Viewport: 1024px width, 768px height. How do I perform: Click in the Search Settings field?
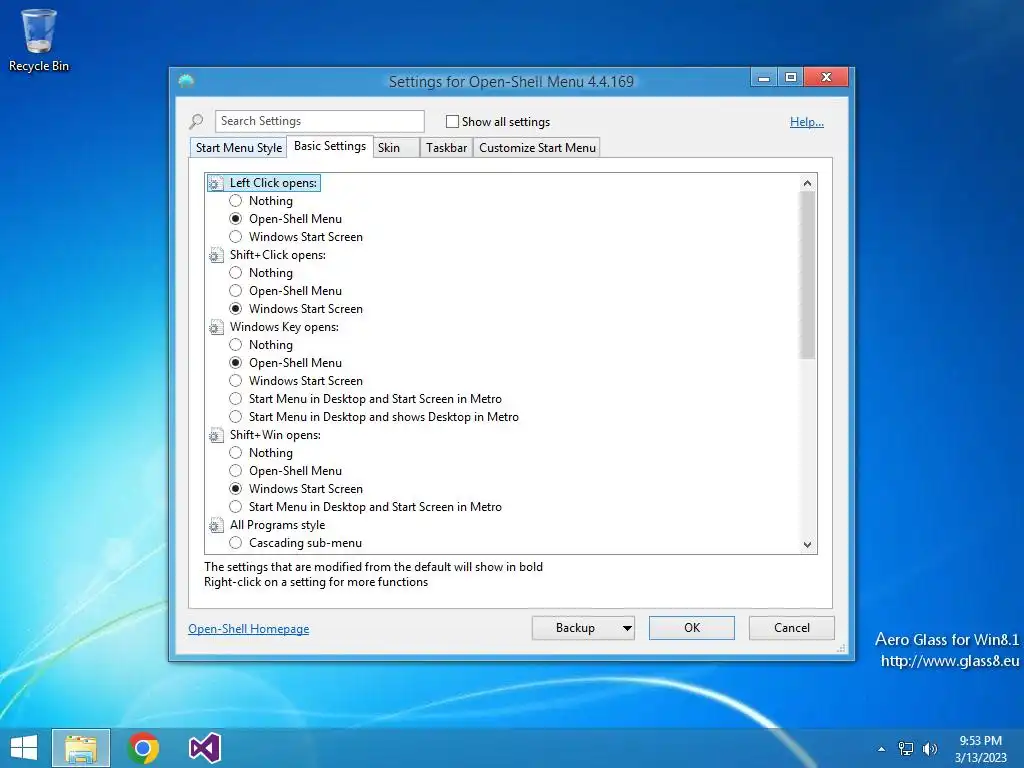(319, 121)
